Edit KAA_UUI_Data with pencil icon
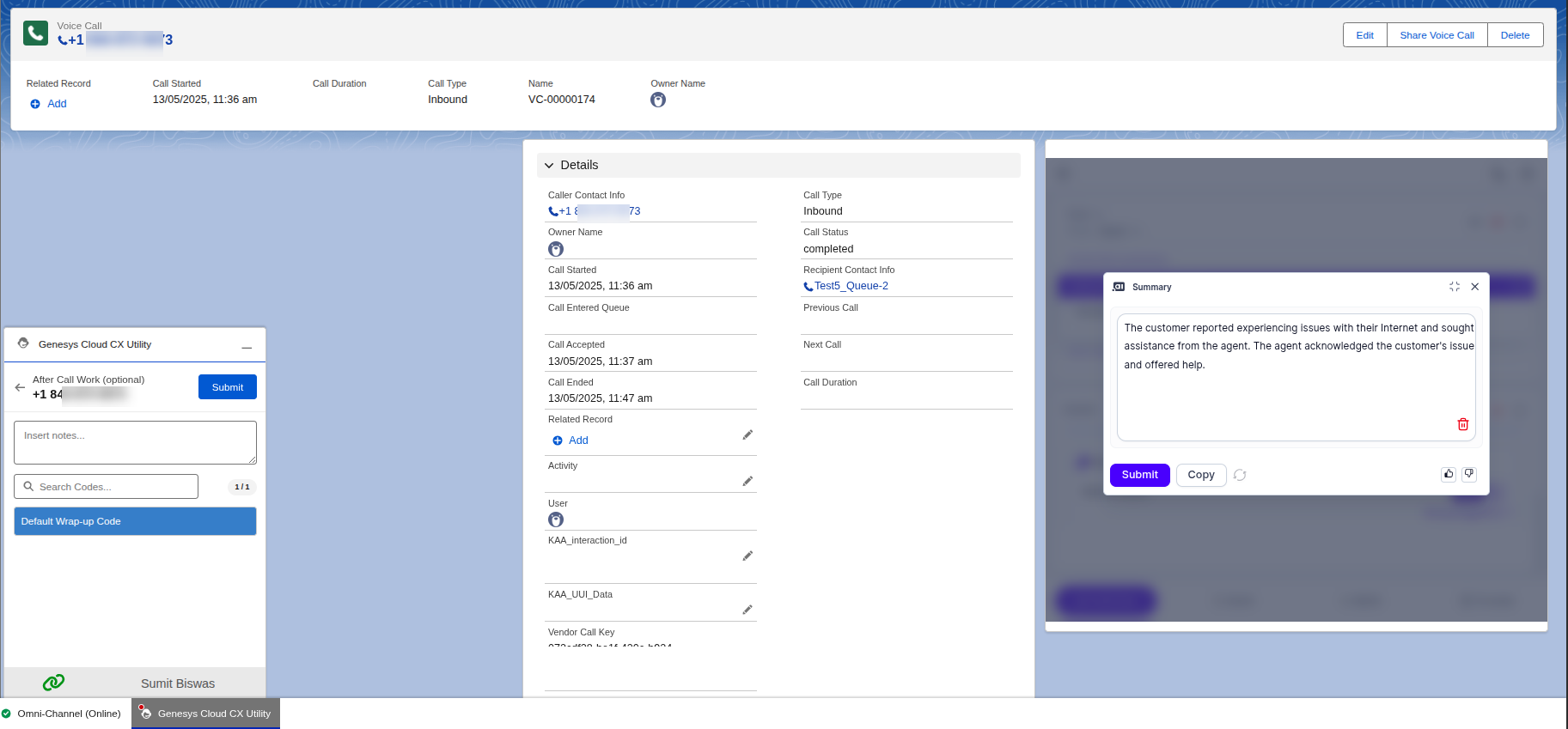The height and width of the screenshot is (729, 1568). pos(747,611)
